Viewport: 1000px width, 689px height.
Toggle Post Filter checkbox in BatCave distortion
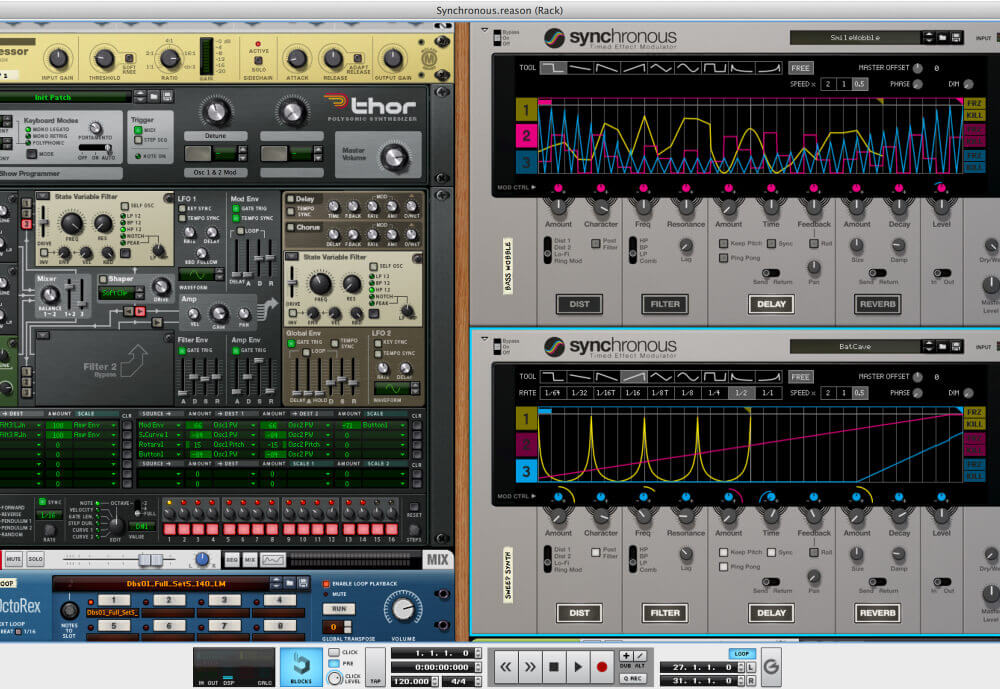[x=596, y=552]
